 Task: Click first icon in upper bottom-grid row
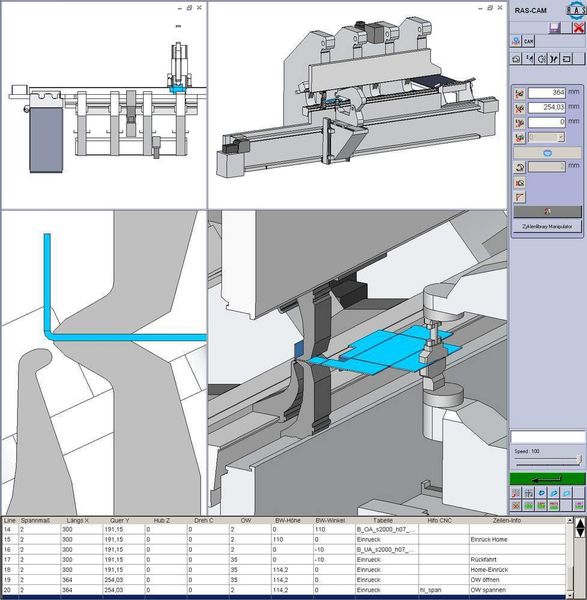[x=516, y=494]
